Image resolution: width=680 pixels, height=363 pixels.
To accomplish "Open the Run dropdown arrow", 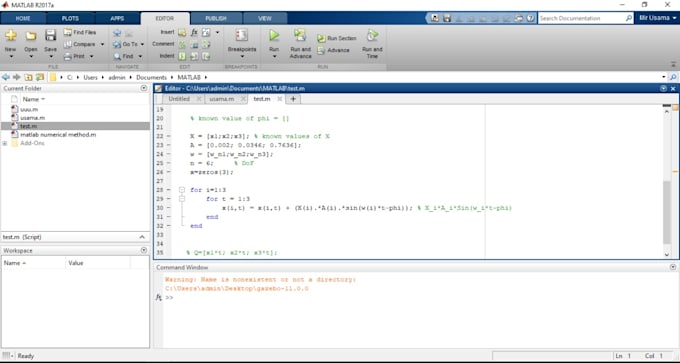I will [274, 57].
